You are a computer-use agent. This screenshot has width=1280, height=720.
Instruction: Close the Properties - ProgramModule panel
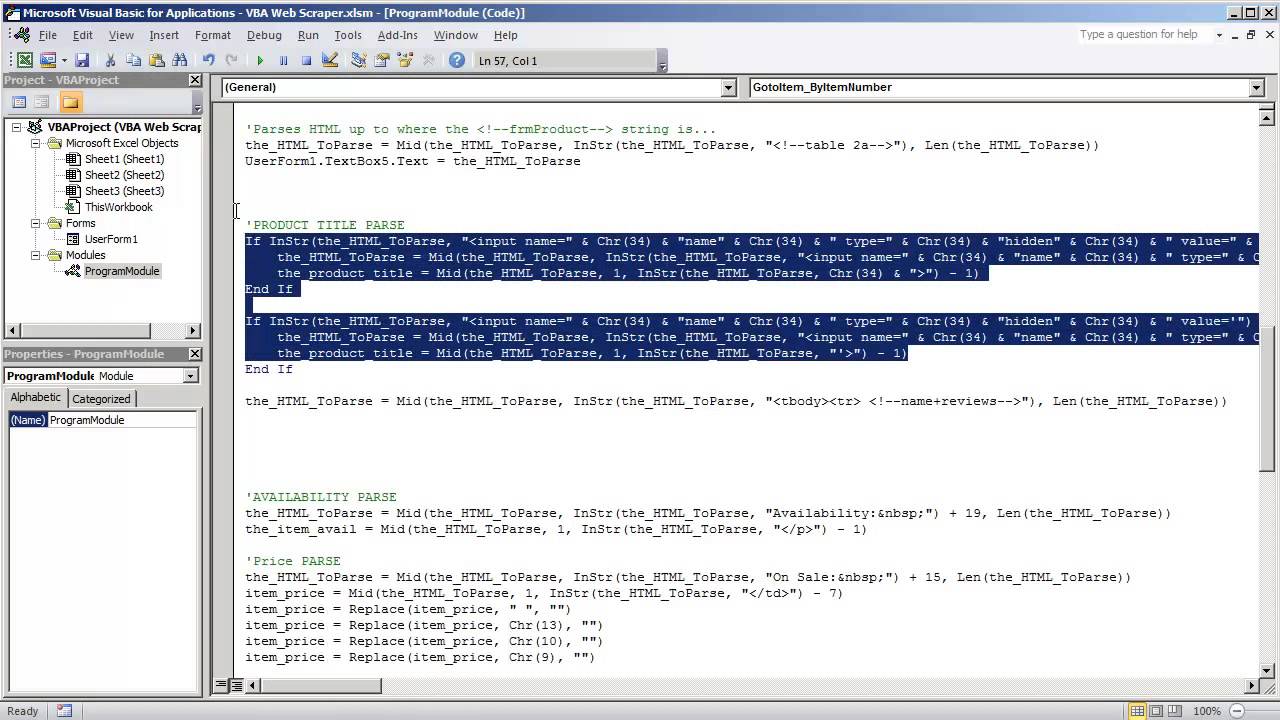195,354
